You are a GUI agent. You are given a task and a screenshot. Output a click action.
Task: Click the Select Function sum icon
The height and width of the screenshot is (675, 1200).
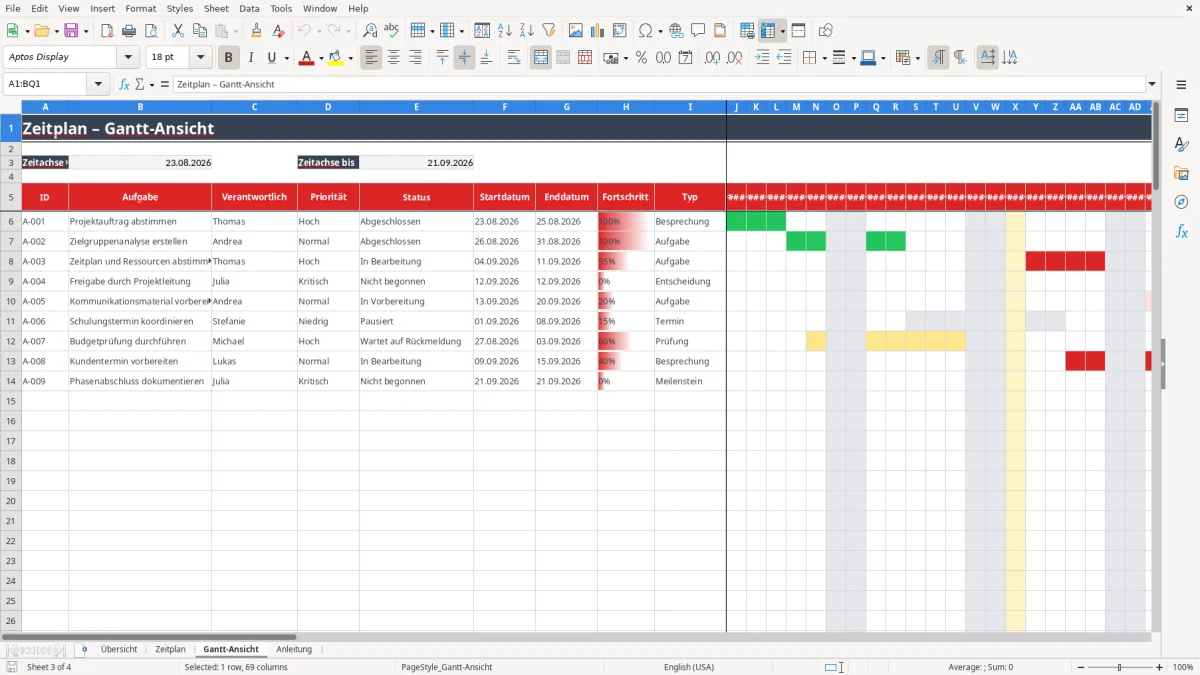coord(139,84)
